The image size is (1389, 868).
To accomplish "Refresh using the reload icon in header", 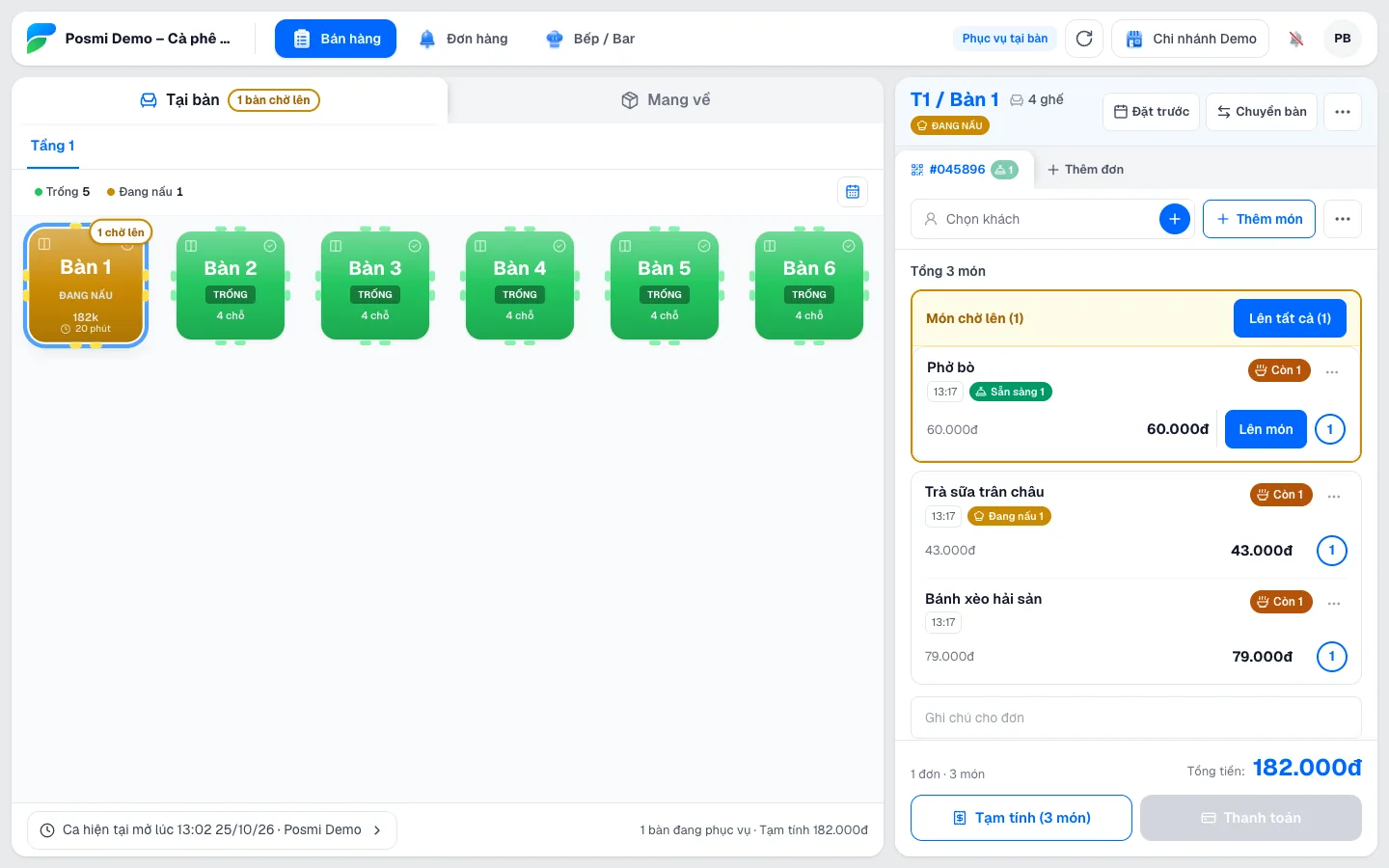I will [1084, 39].
